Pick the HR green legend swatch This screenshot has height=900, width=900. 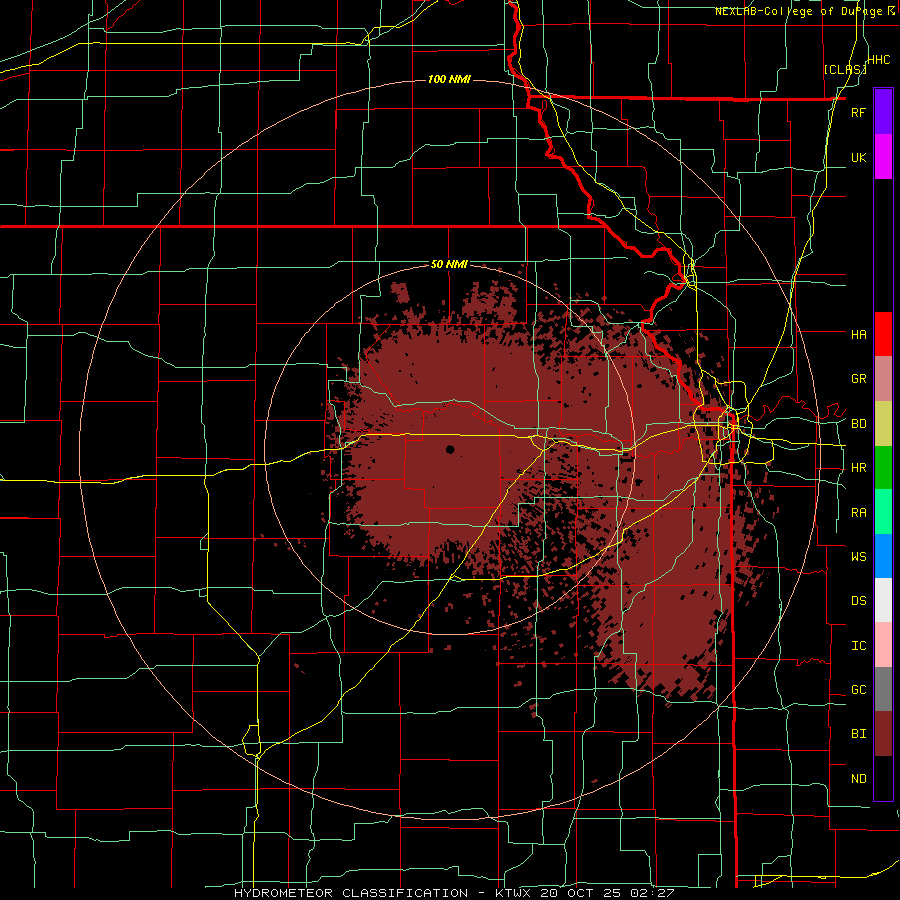pyautogui.click(x=883, y=467)
